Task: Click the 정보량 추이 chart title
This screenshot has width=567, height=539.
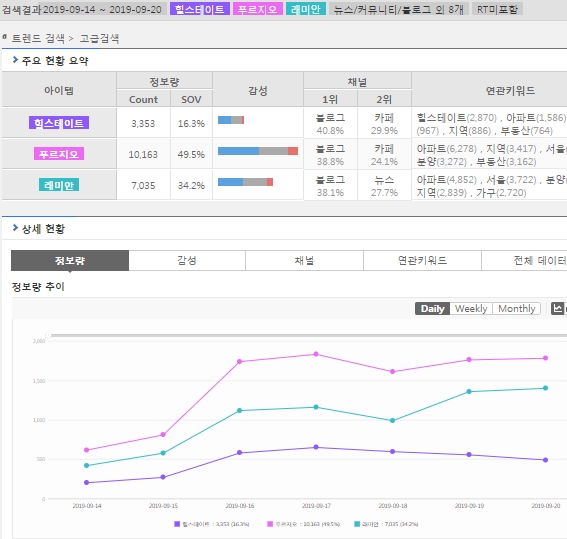Action: pos(38,287)
